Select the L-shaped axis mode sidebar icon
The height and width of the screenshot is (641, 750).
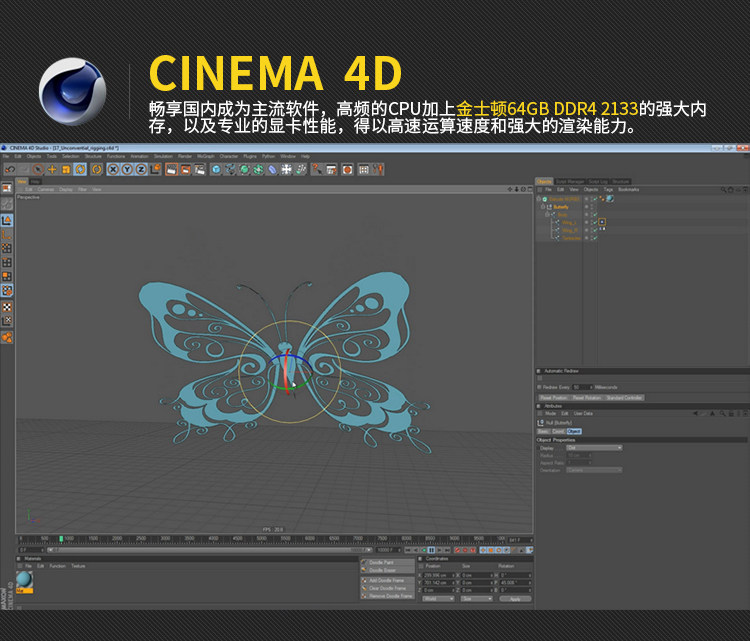coord(7,234)
